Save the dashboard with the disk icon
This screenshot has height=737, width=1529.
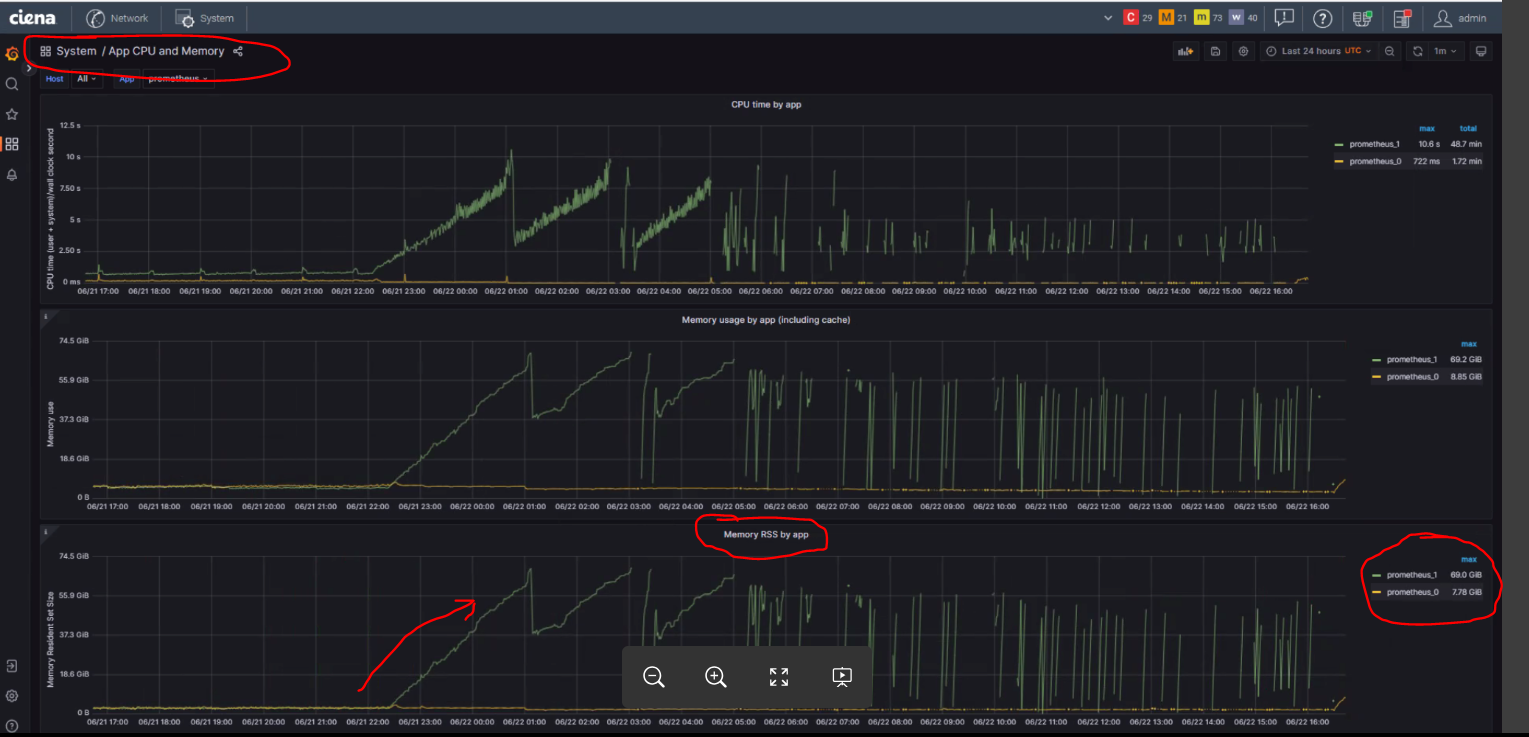[1215, 51]
